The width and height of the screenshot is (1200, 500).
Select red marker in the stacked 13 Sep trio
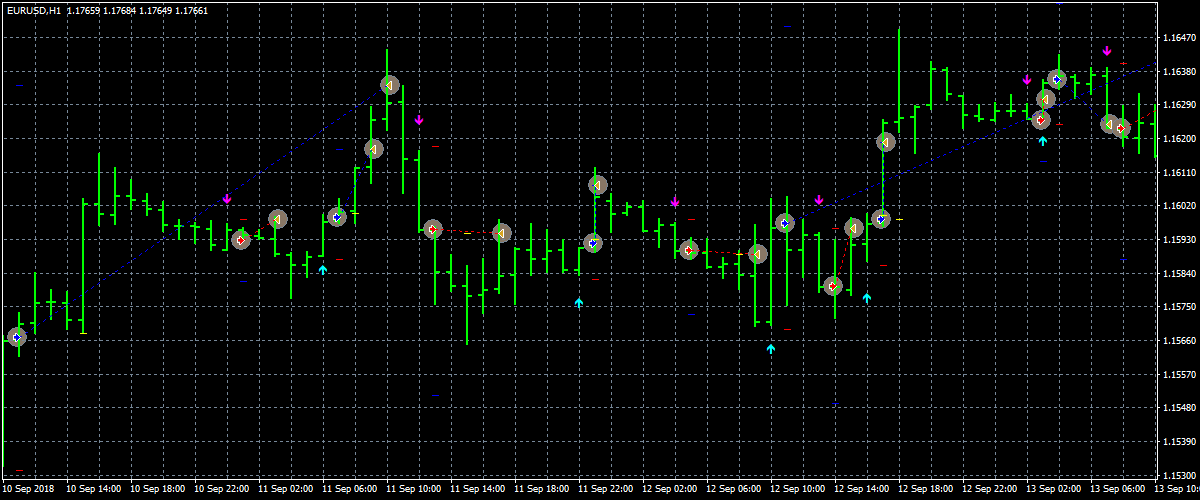click(1041, 120)
